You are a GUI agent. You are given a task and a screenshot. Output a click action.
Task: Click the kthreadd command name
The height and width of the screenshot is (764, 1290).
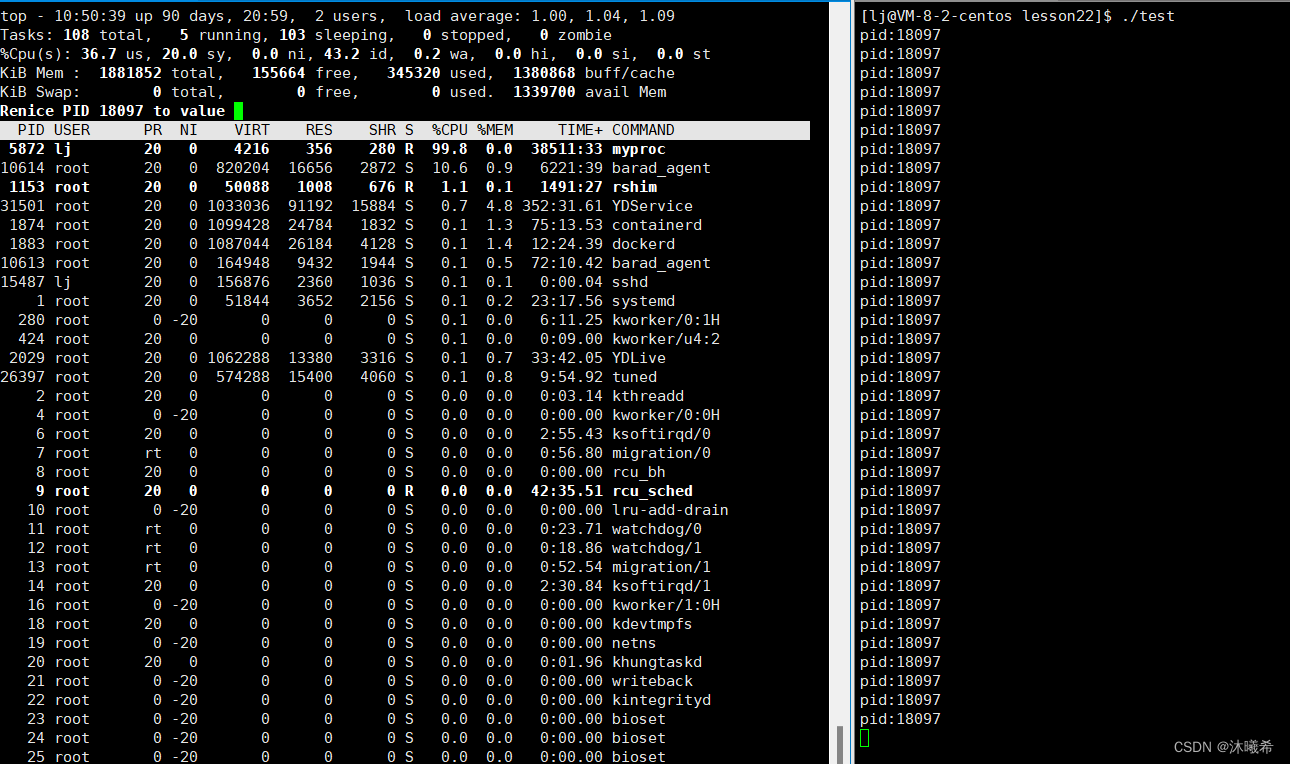648,396
